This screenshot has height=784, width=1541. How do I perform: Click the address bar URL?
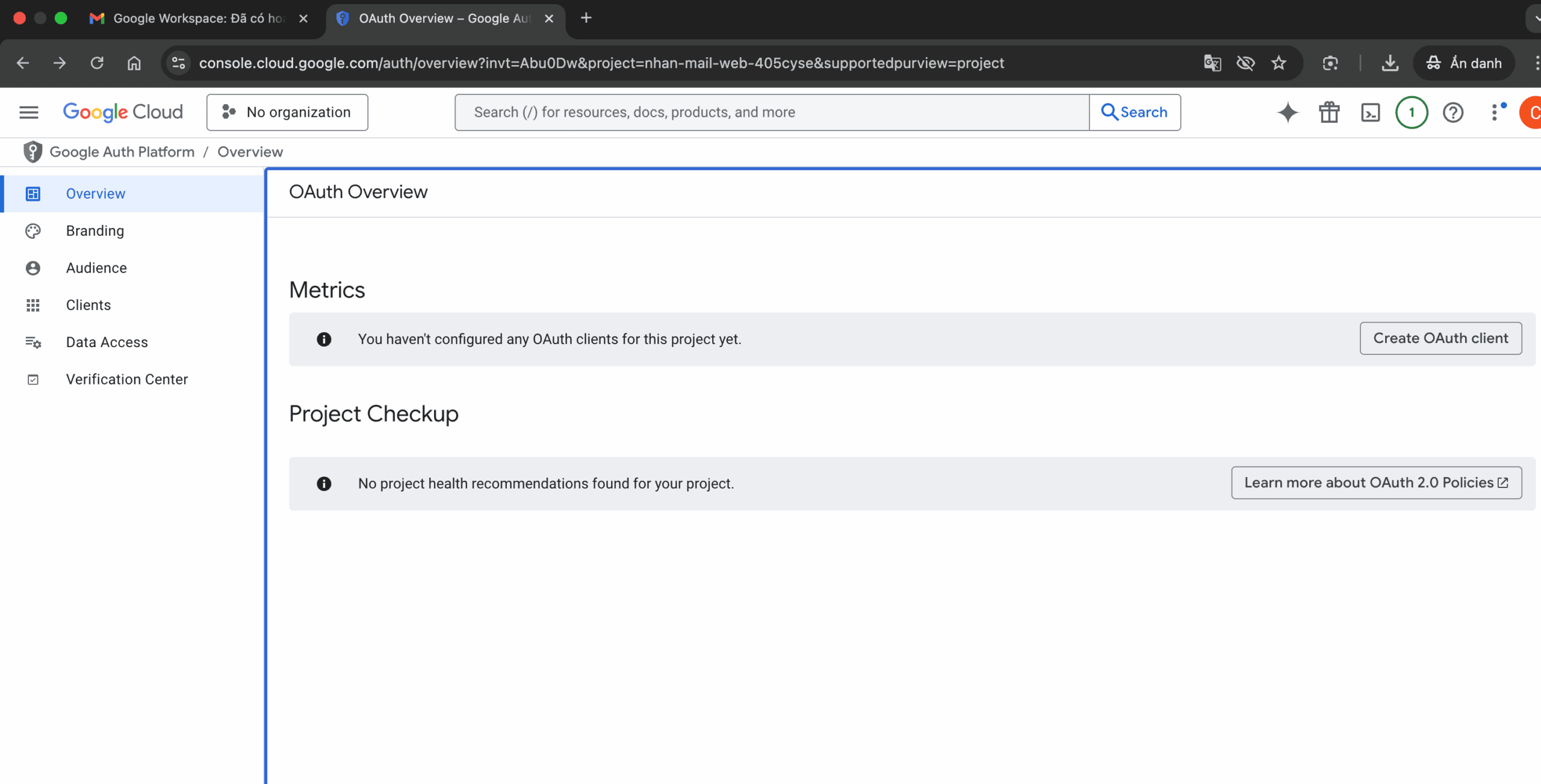click(601, 63)
